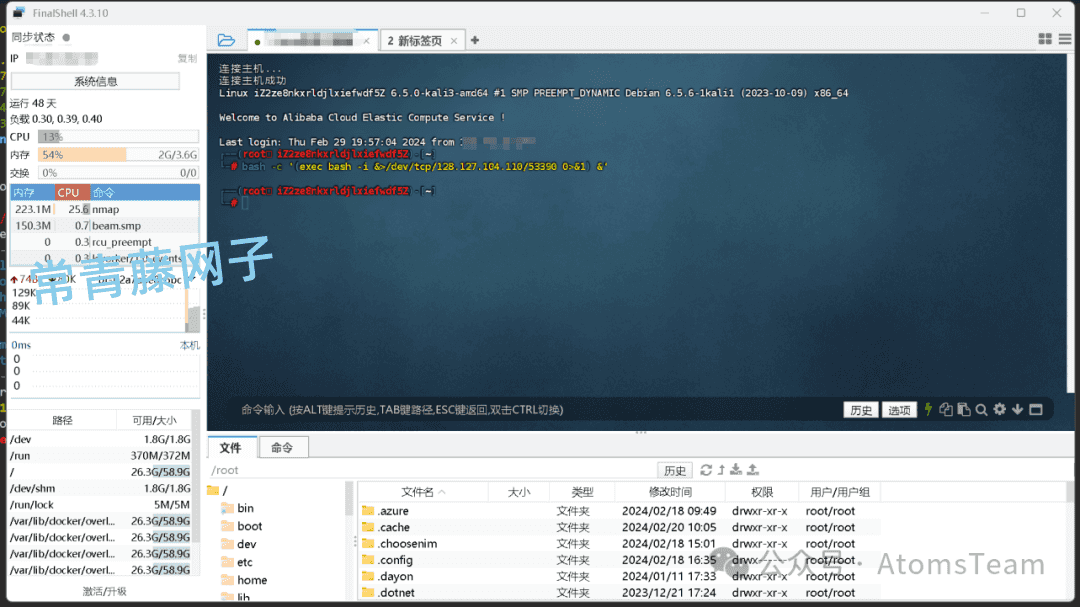Open terminal search magnifier icon
1080x607 pixels.
[x=982, y=410]
